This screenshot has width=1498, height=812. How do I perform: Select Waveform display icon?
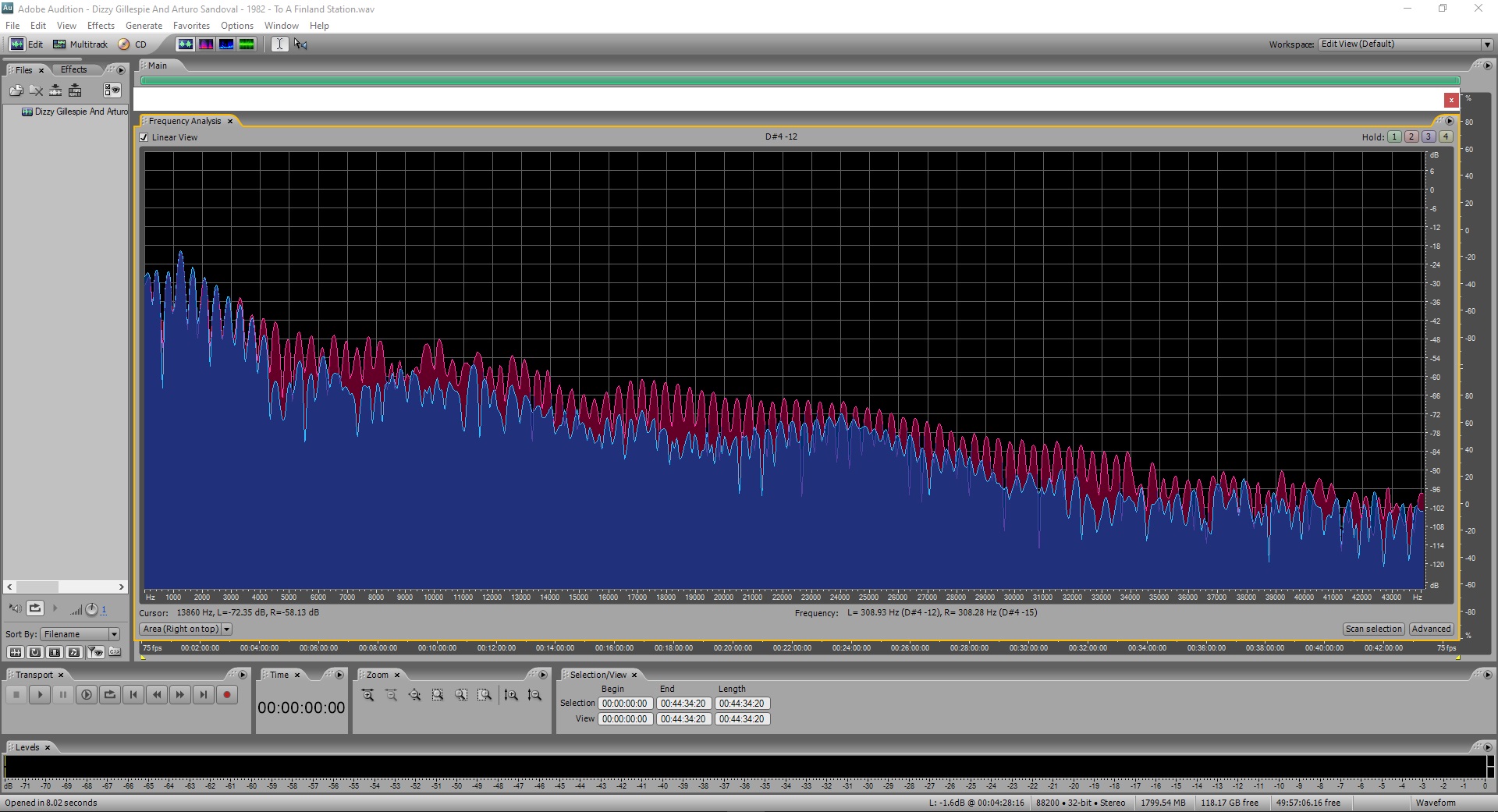coord(185,44)
